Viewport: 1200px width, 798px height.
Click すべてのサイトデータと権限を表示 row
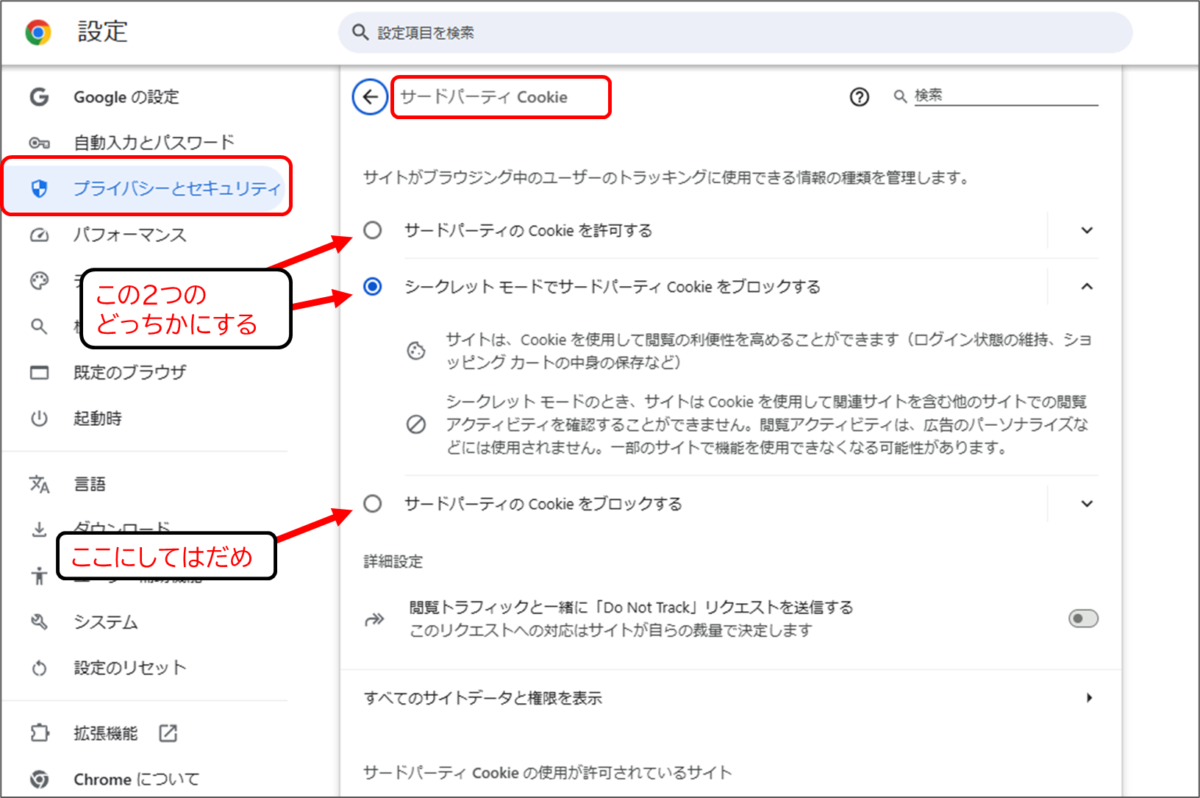pos(732,698)
